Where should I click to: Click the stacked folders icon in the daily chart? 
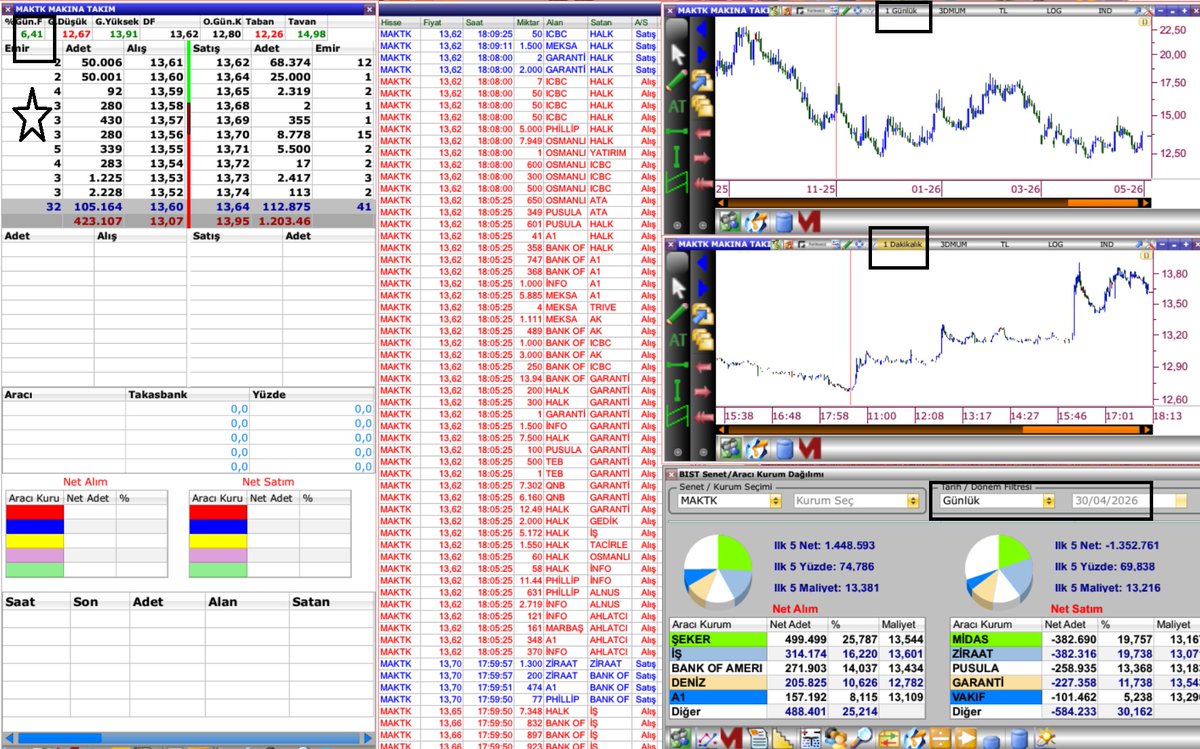pos(702,106)
